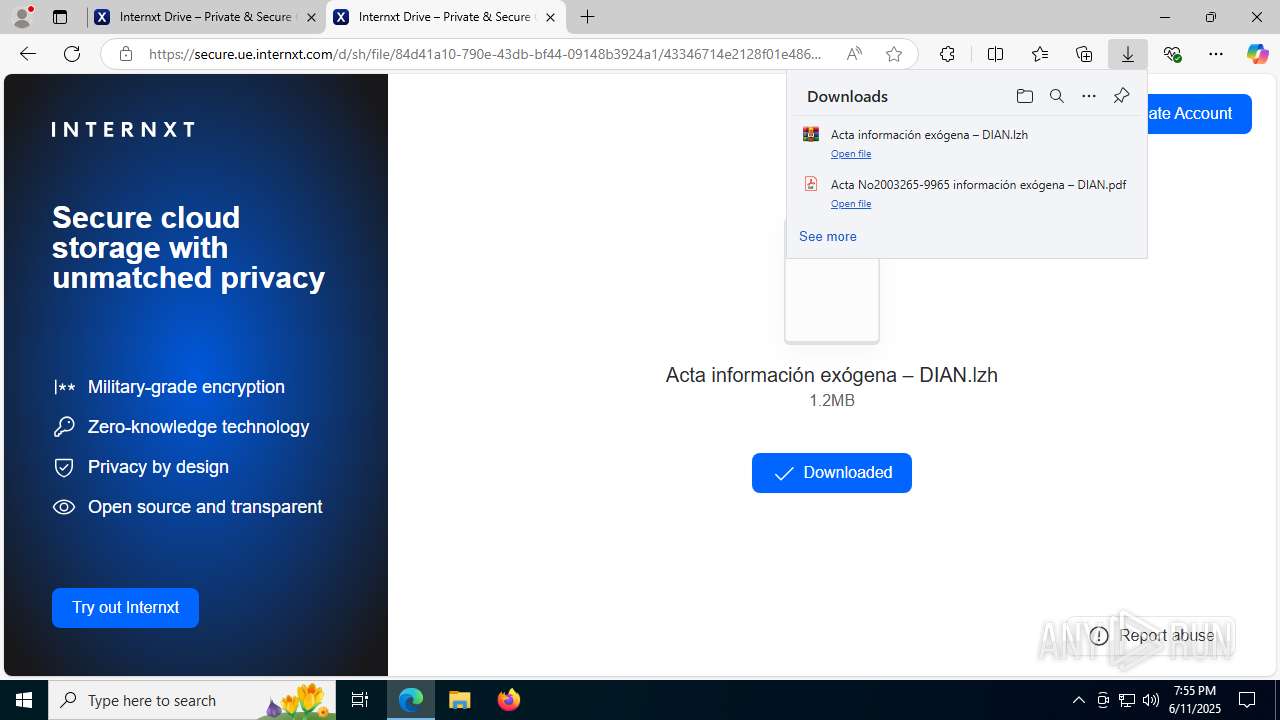Click 'Acta información exógena – DIAN.lzh' download entry
The width and height of the screenshot is (1280, 720).
point(966,143)
